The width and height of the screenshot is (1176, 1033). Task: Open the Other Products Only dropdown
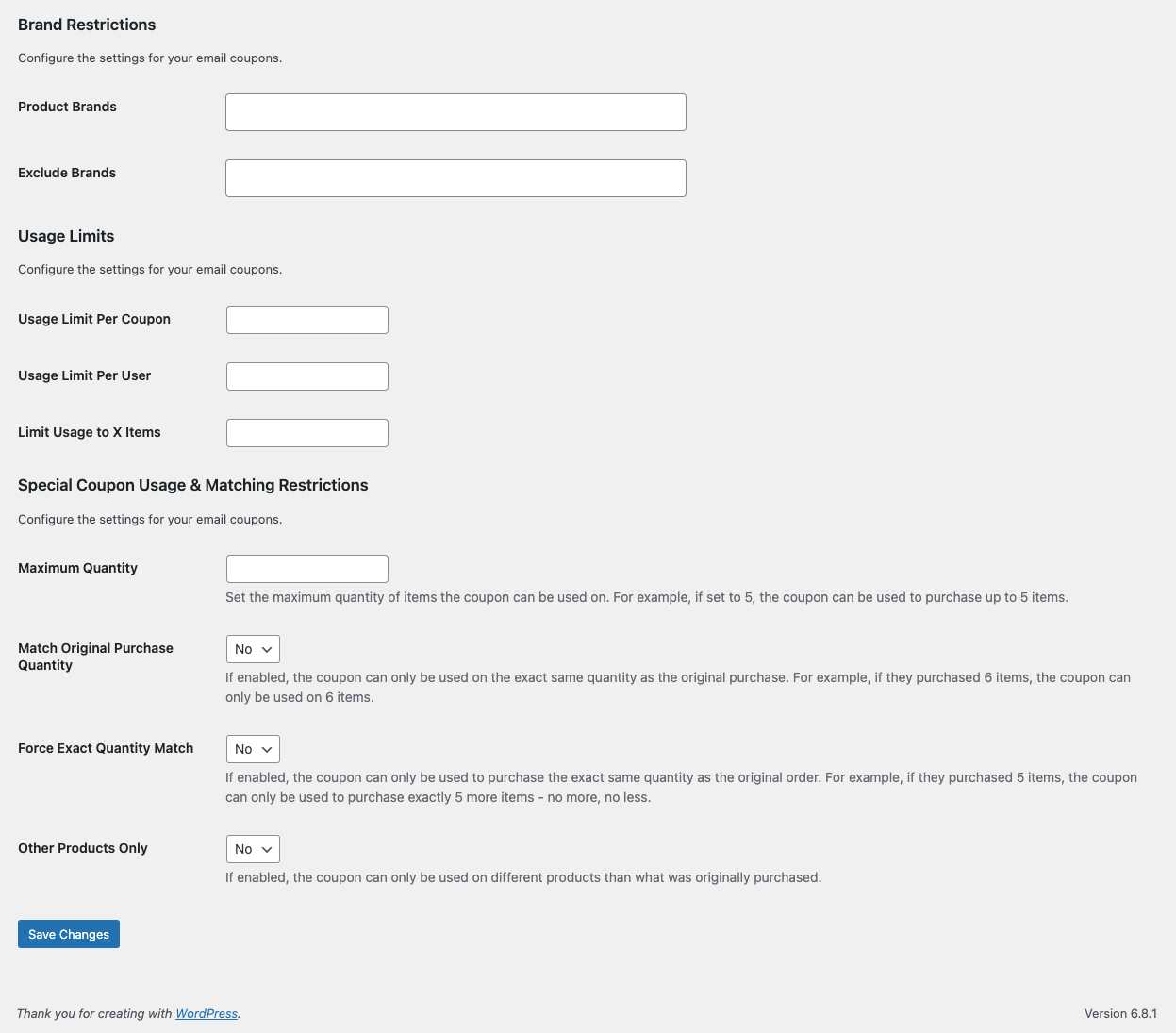(253, 849)
